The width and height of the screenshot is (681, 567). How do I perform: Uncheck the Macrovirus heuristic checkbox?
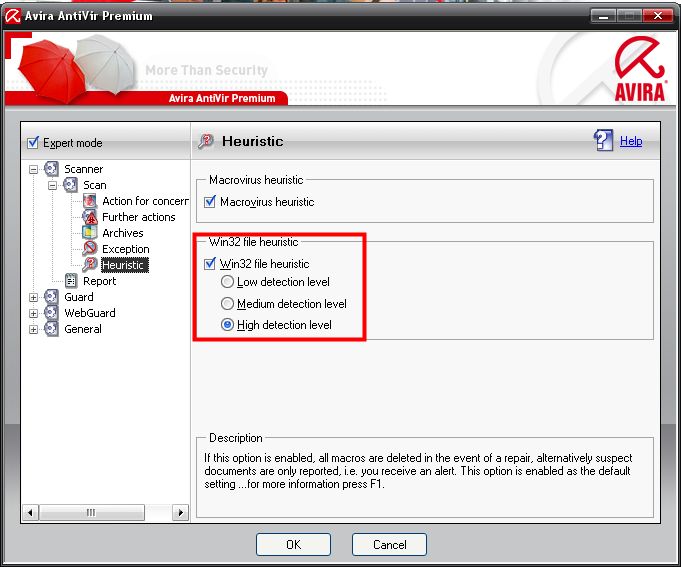click(x=210, y=202)
